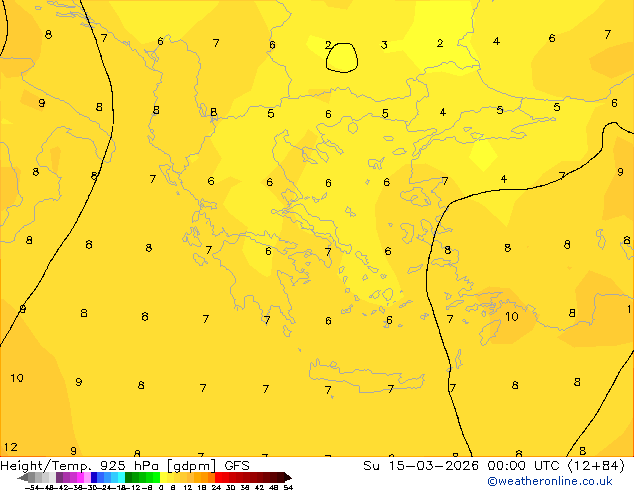Image resolution: width=634 pixels, height=490 pixels.
Task: Click the pale pink swatch in the legend
Action: [x=87, y=477]
